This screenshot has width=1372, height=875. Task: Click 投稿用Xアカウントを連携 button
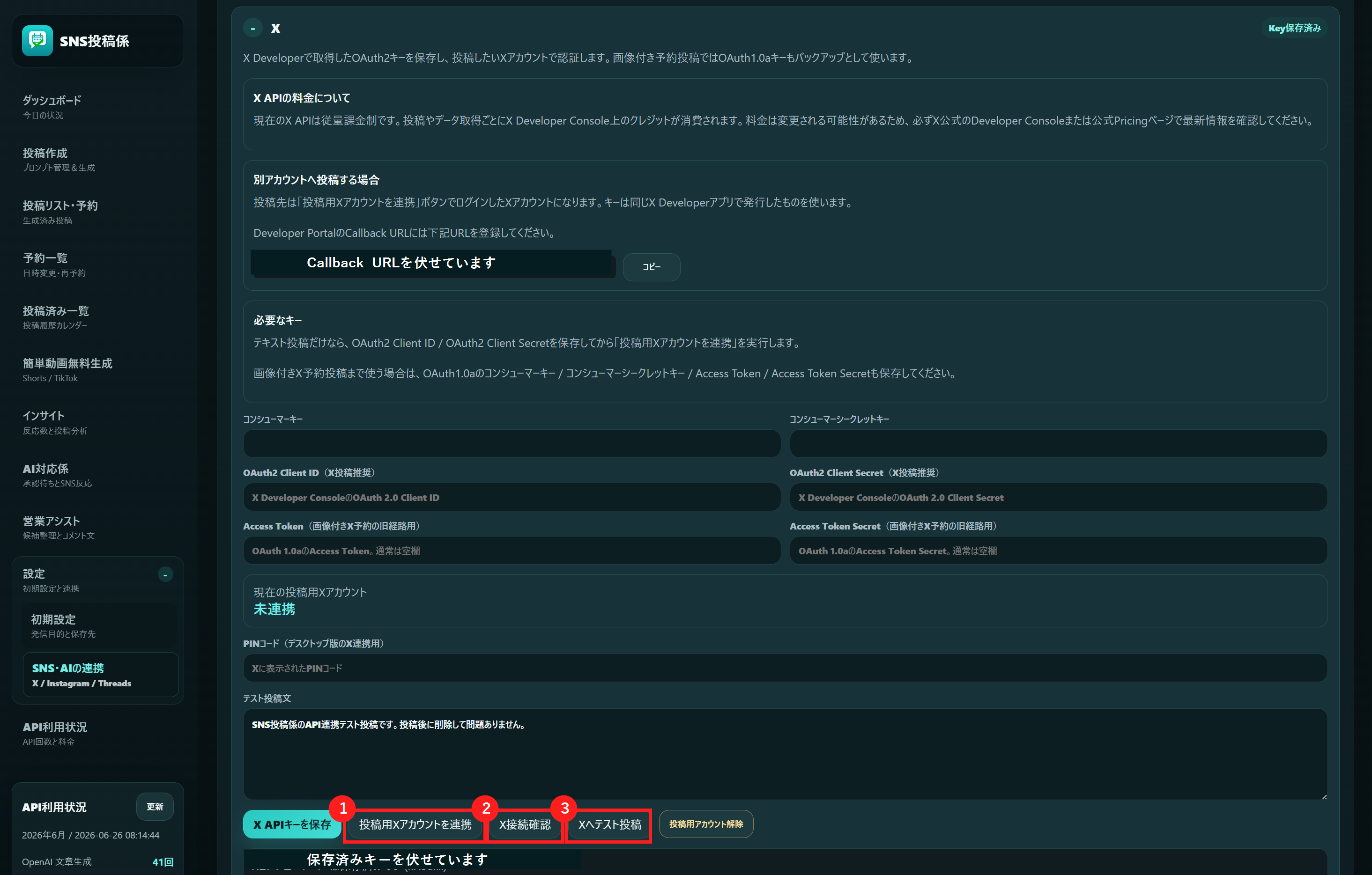[415, 824]
